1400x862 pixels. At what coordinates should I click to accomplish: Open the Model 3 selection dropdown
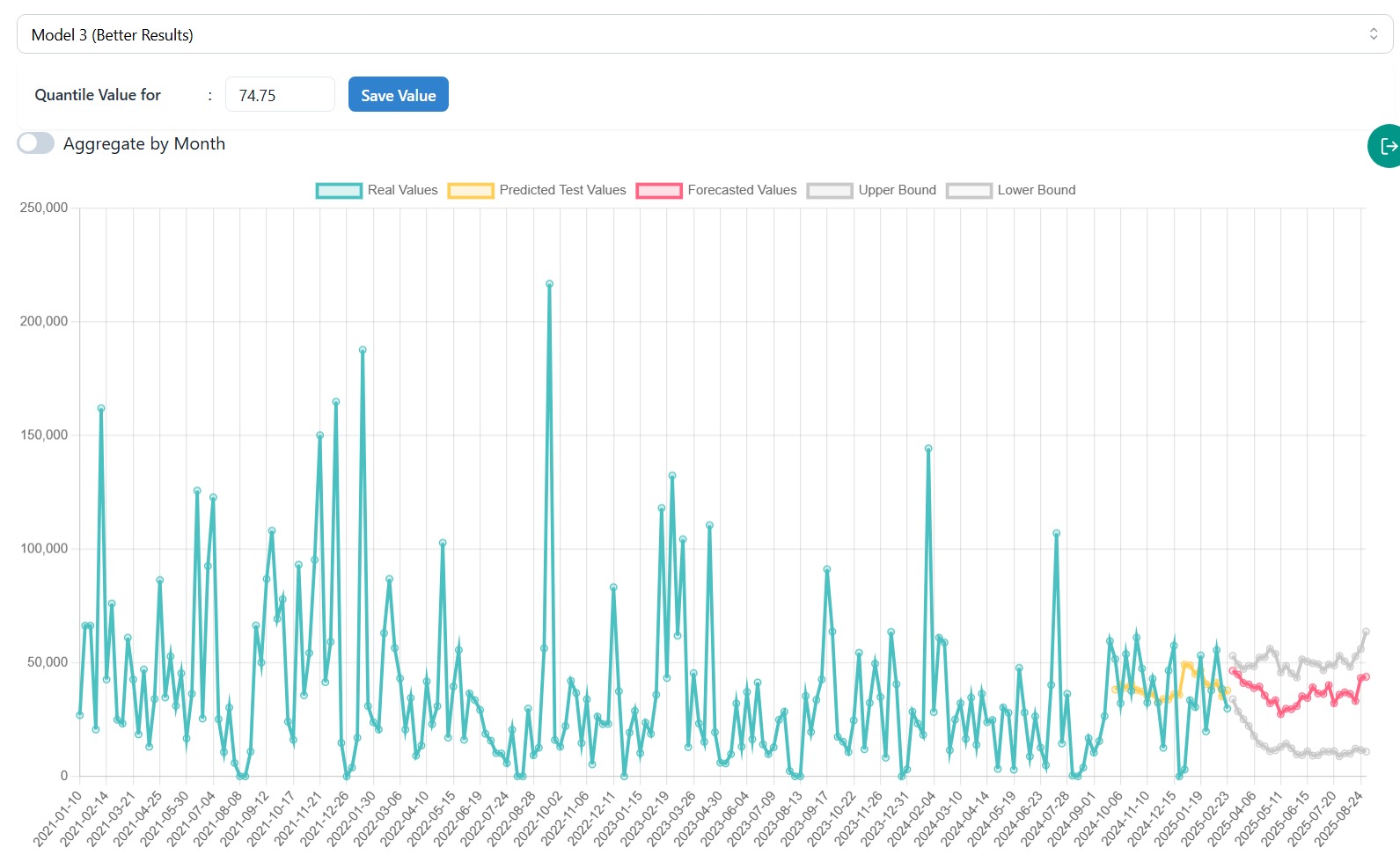pos(695,34)
